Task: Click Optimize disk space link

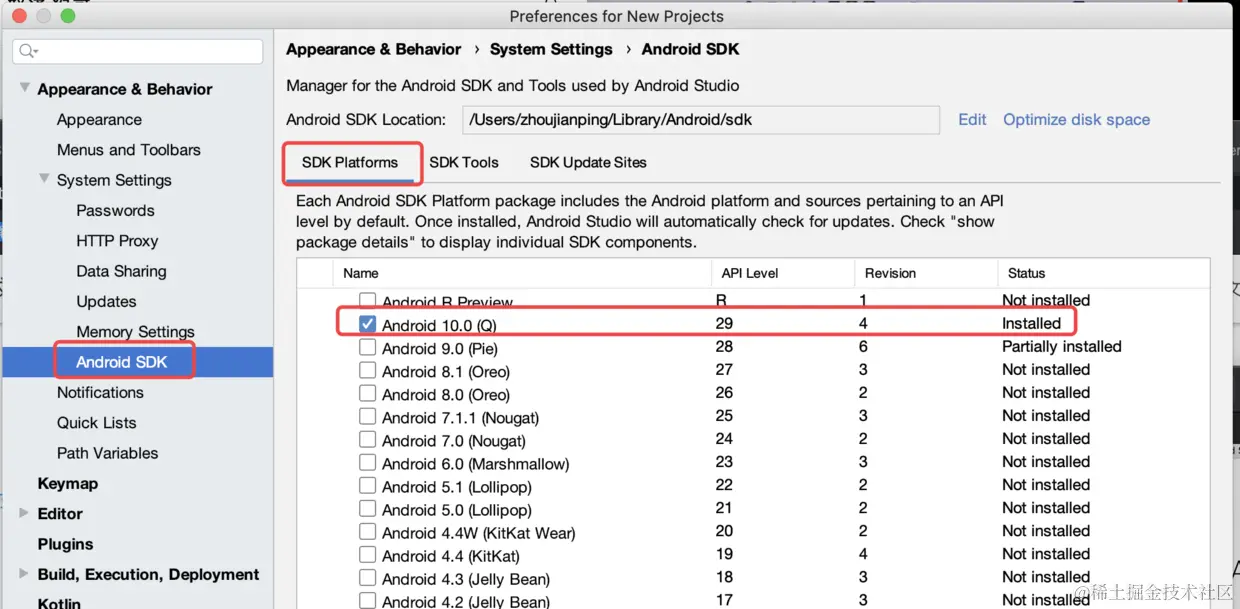Action: coord(1076,119)
